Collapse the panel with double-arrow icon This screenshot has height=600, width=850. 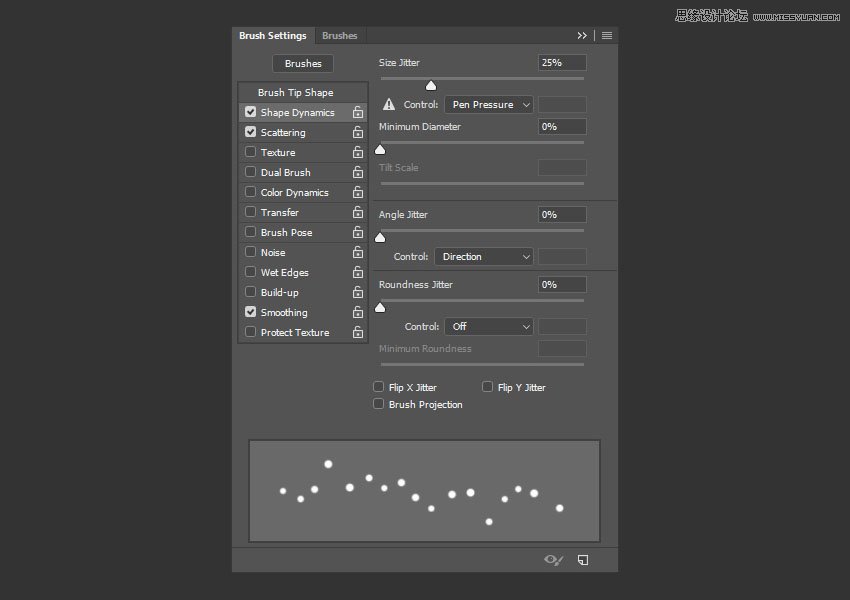pyautogui.click(x=582, y=36)
